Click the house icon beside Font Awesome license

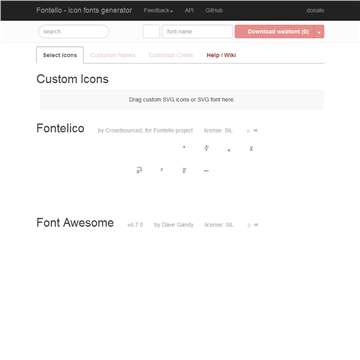tap(249, 225)
